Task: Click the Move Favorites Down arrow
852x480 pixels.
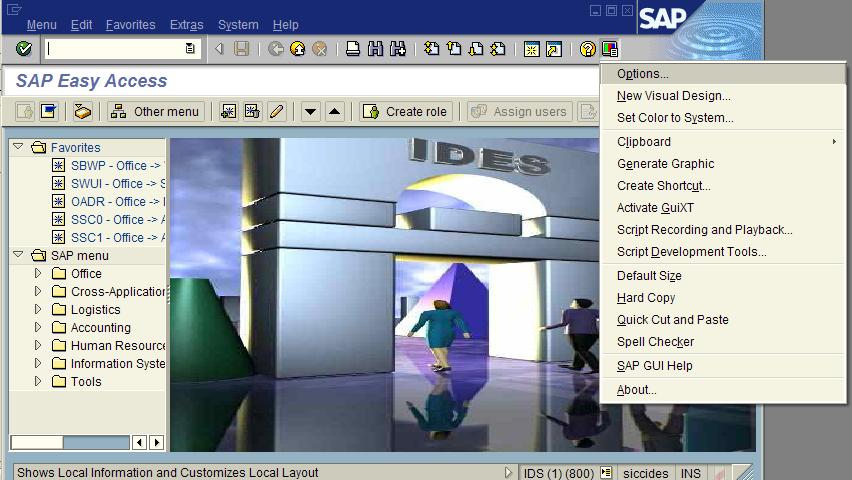Action: tap(310, 111)
